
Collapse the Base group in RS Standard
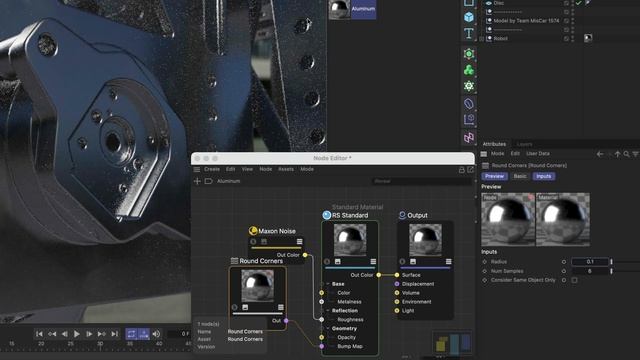(328, 284)
